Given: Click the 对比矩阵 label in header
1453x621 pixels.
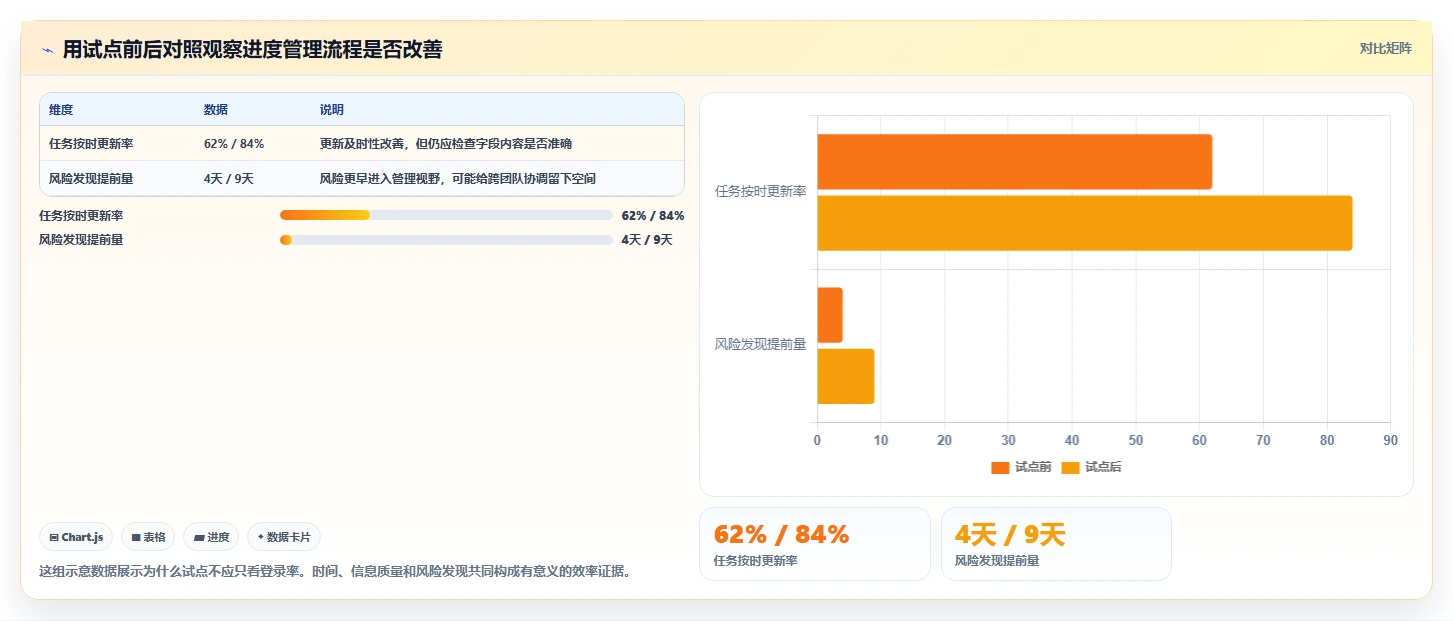Looking at the screenshot, I should [1385, 48].
